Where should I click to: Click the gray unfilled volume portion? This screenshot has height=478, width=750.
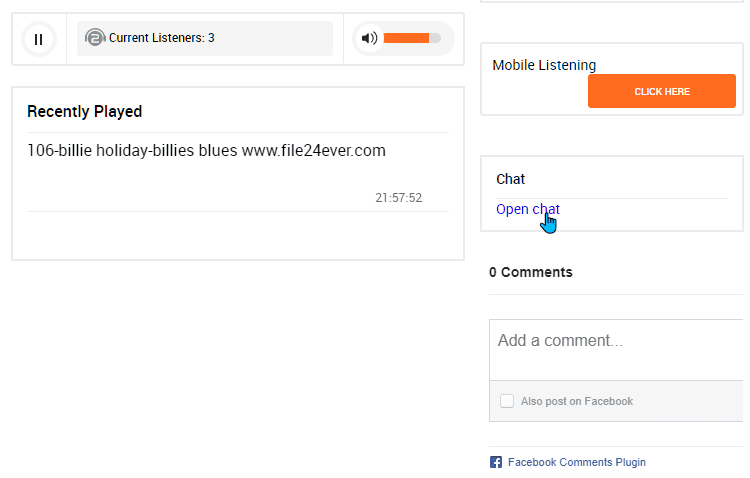pyautogui.click(x=435, y=38)
